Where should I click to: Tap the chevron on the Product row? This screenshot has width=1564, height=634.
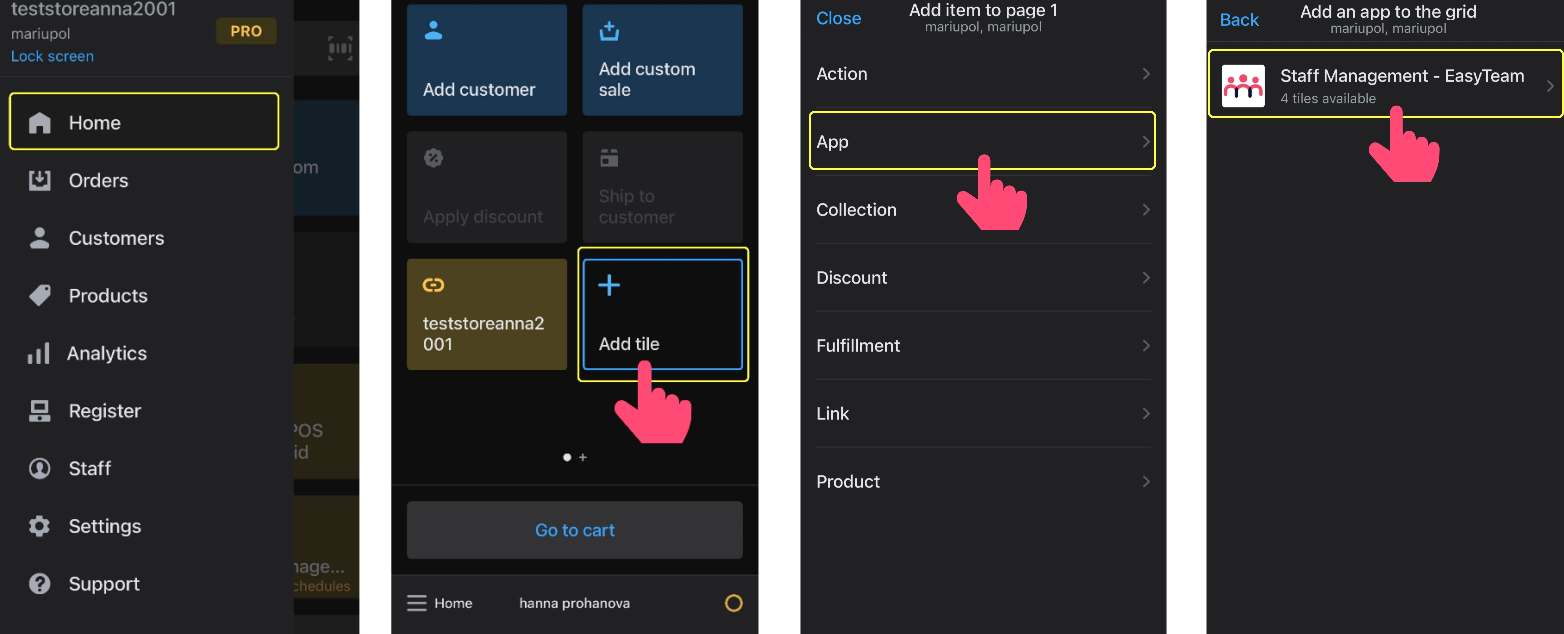(1146, 482)
